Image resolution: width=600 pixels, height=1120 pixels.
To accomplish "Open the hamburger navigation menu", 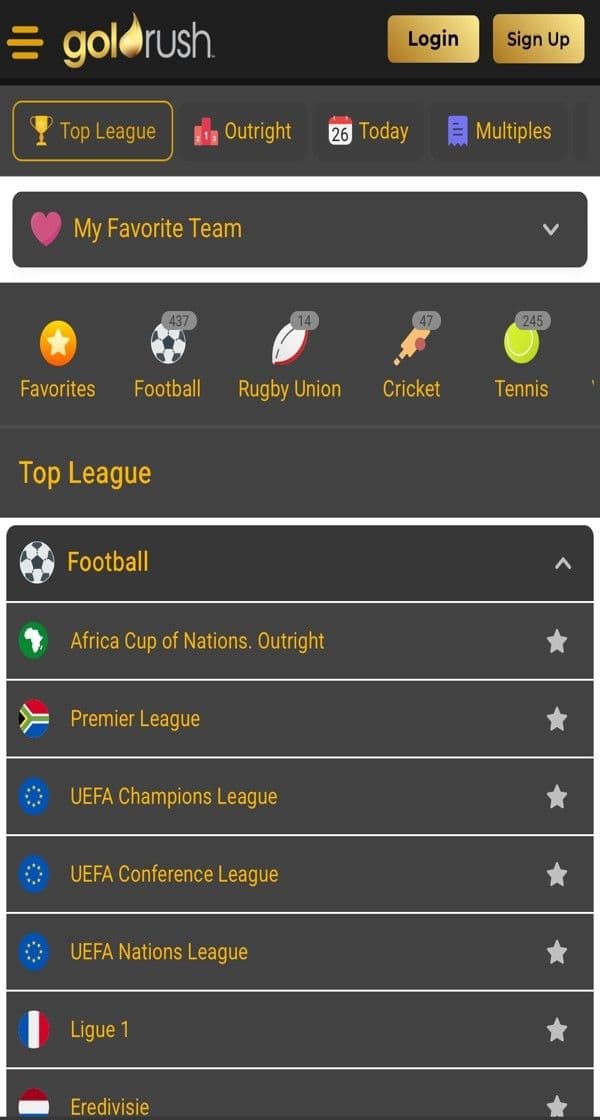I will tap(25, 42).
